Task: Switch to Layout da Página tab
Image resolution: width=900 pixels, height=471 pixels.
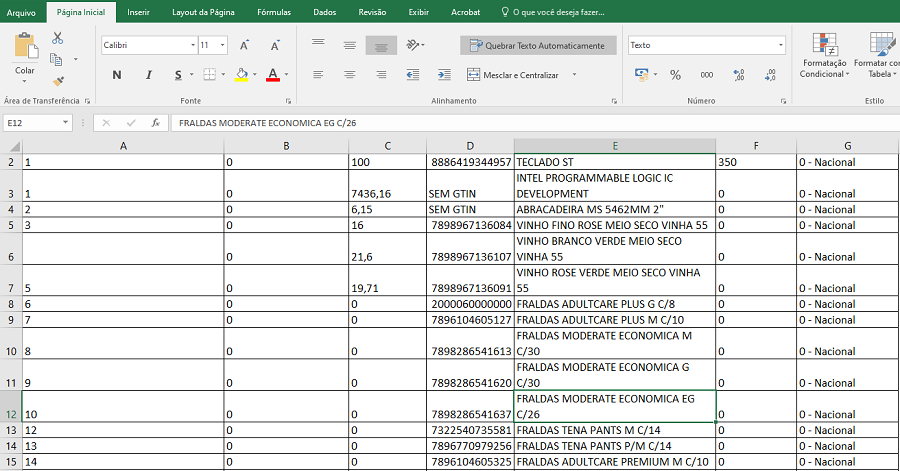Action: pyautogui.click(x=203, y=12)
